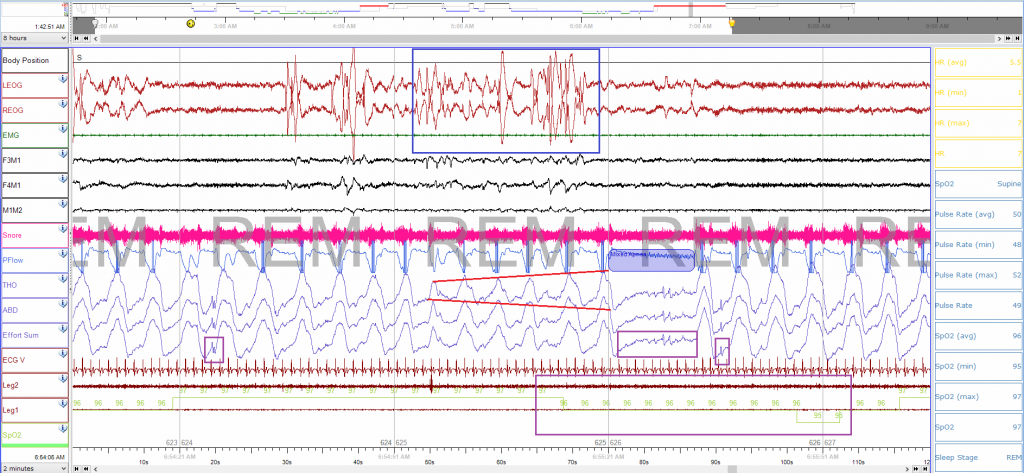Click the Sleep Stage REM readout panel
This screenshot has height=473, width=1024.
coord(977,452)
